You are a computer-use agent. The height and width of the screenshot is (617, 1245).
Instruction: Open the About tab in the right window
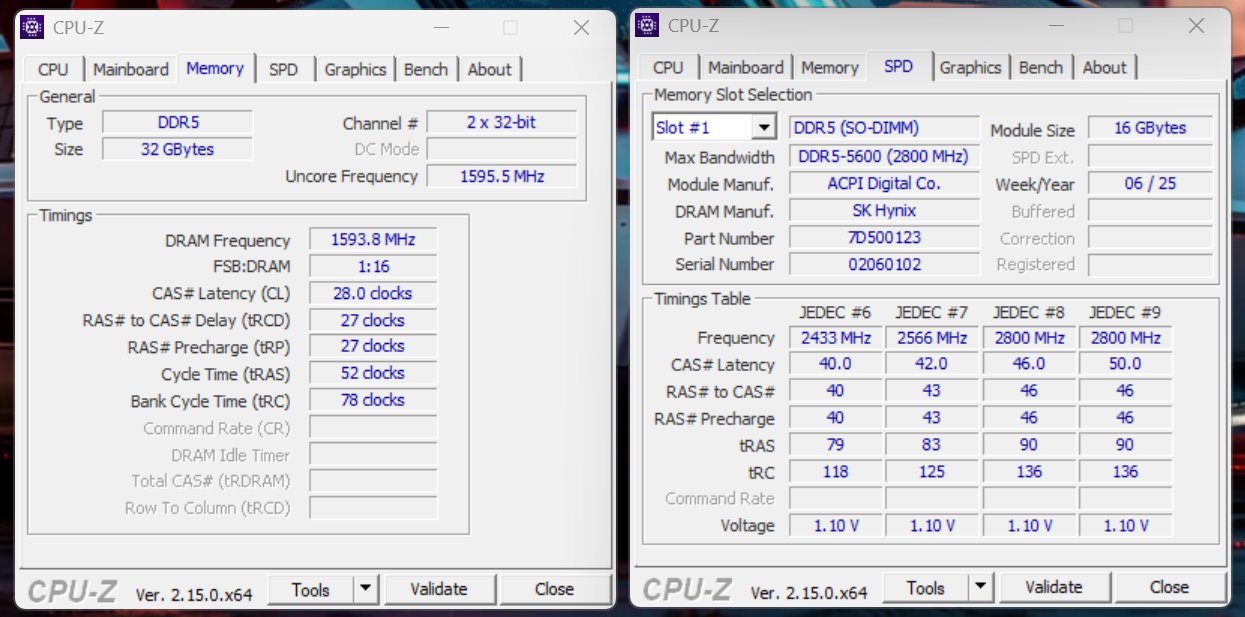click(x=1105, y=67)
